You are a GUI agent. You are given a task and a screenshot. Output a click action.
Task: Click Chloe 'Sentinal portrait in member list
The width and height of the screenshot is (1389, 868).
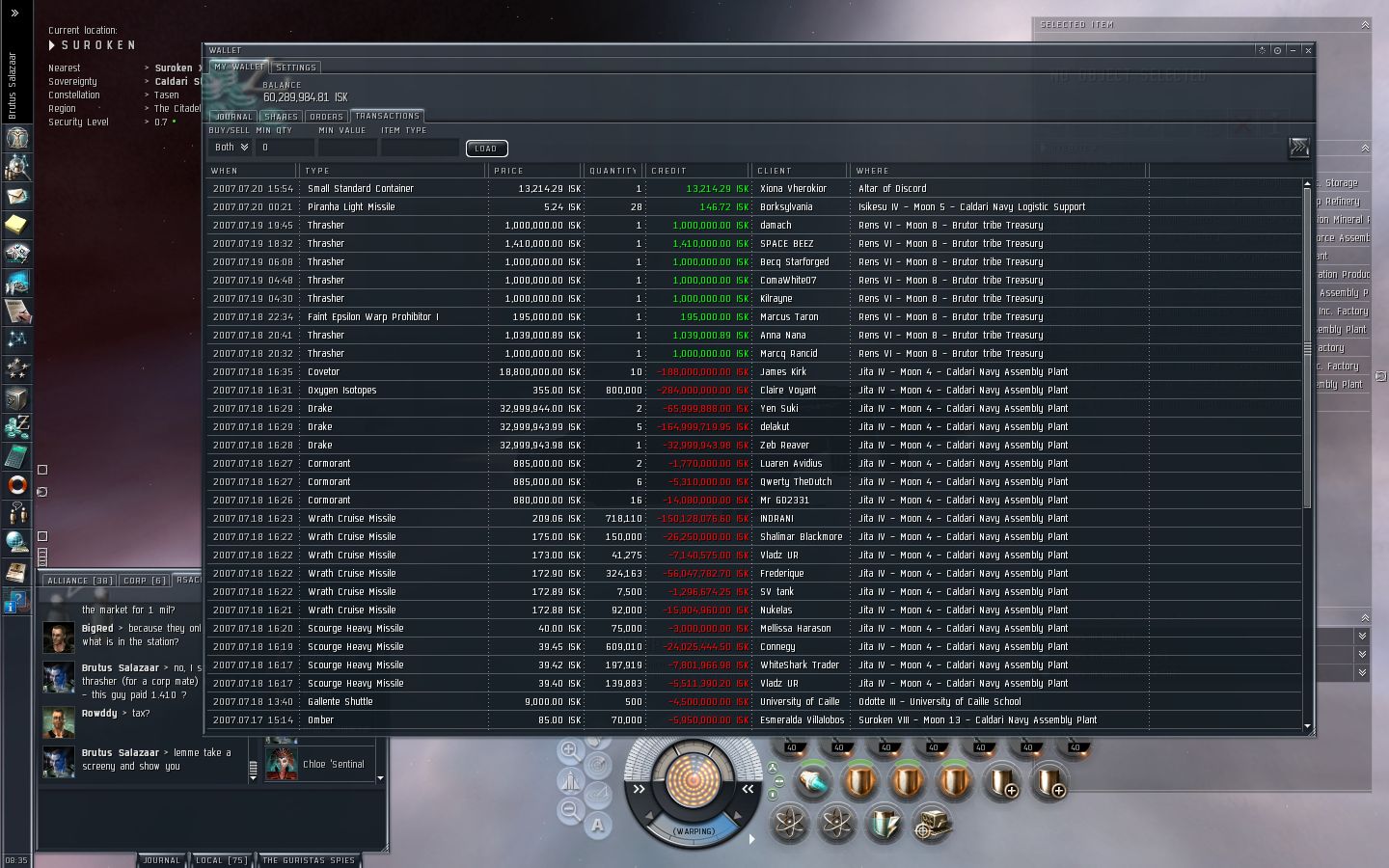tap(282, 764)
